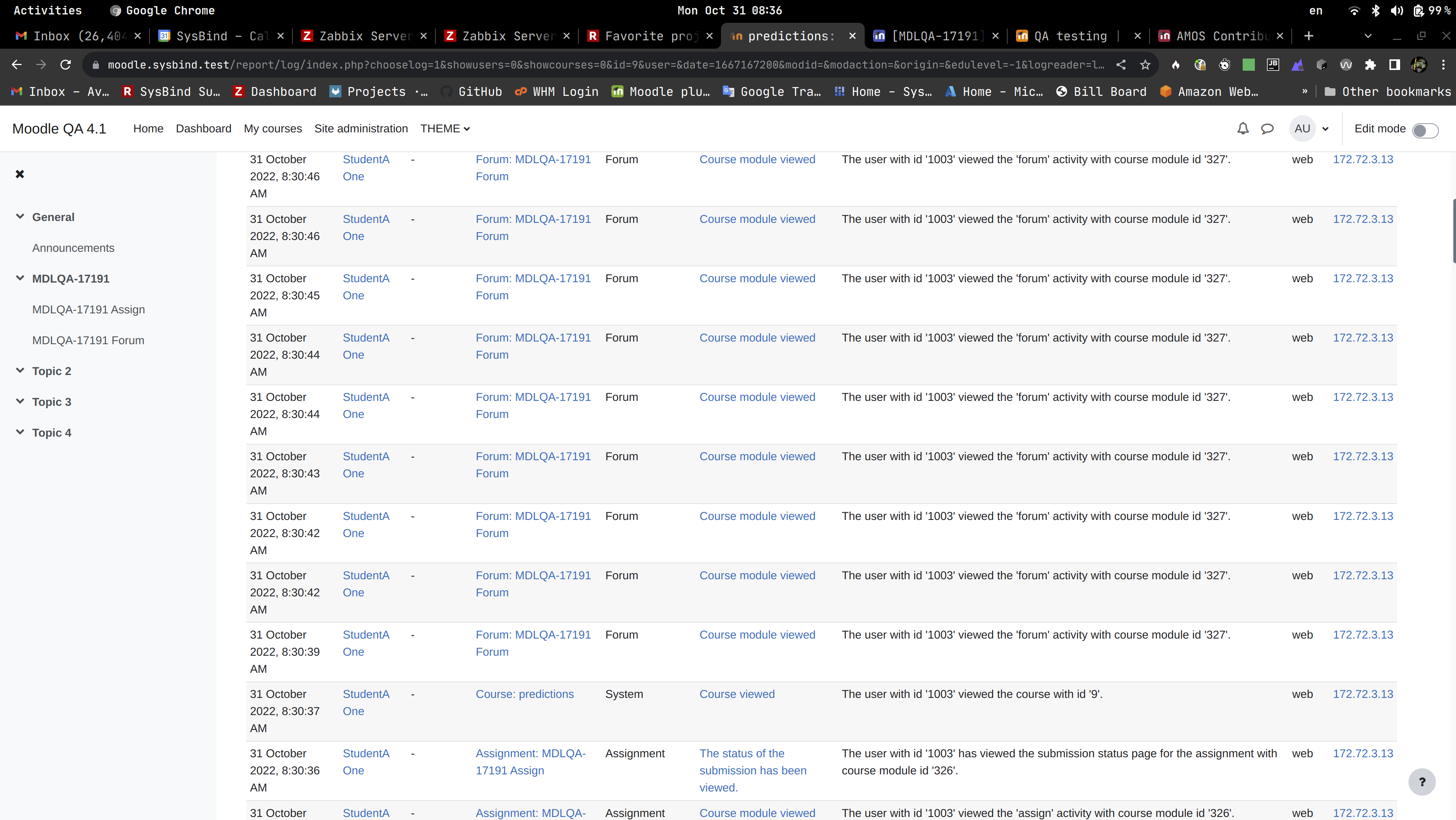
Task: Click the browser address bar URL
Action: 605,65
